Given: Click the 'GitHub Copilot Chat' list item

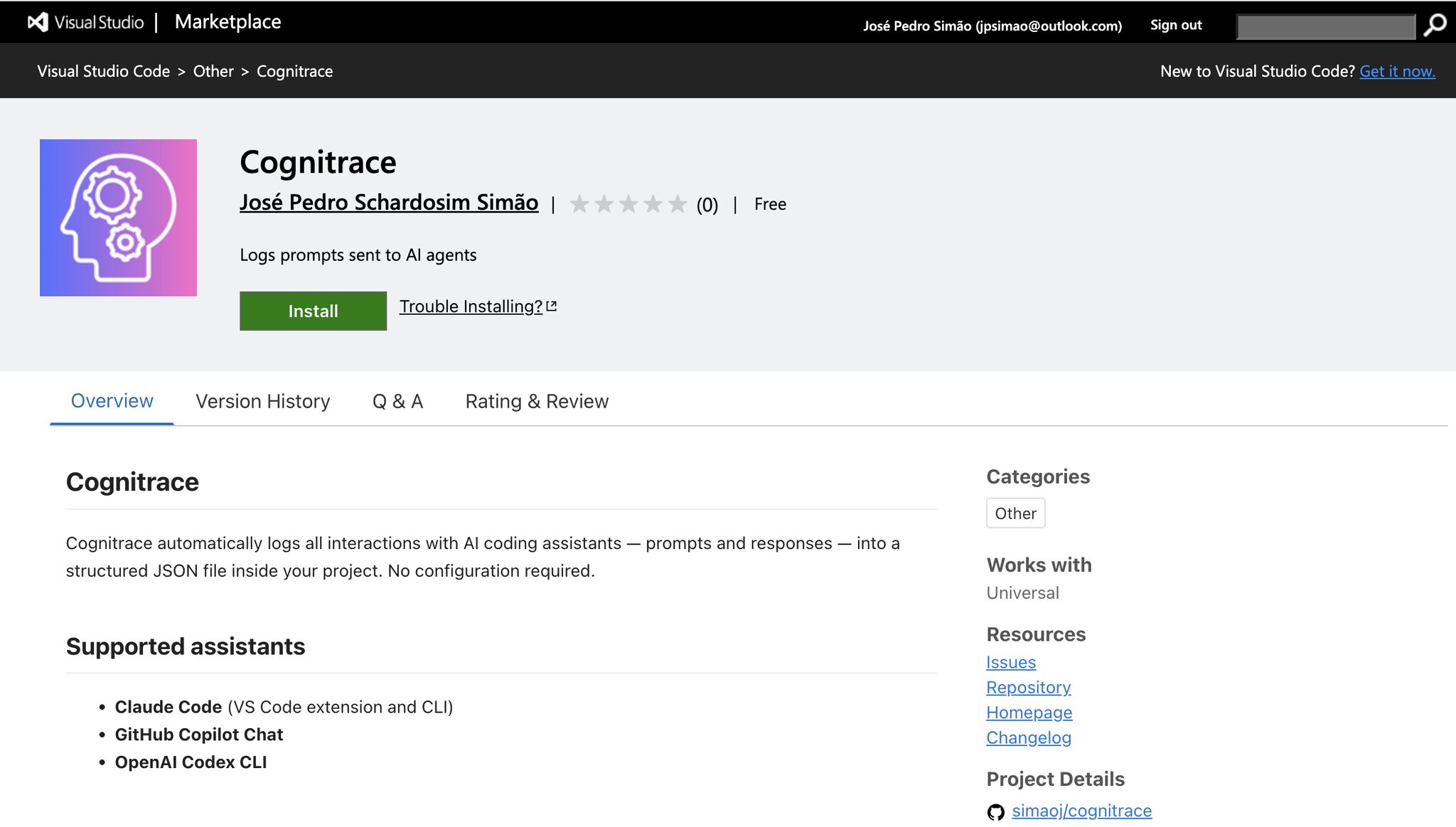Looking at the screenshot, I should [199, 735].
